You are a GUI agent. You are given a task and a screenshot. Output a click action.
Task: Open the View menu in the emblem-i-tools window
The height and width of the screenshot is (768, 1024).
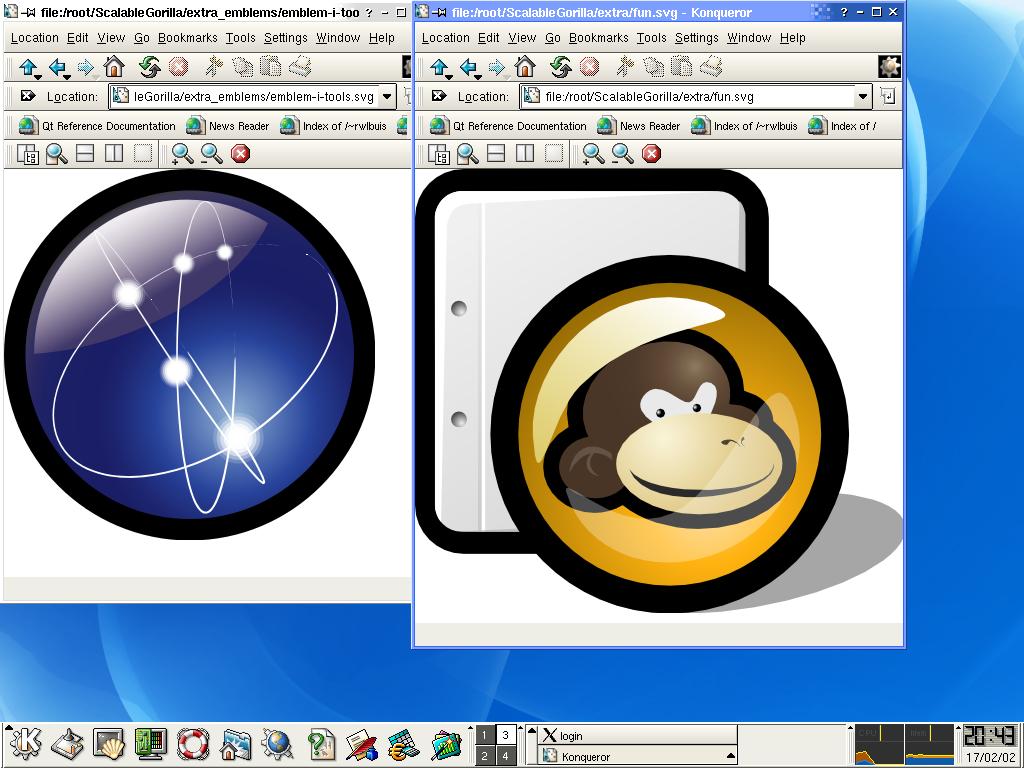(x=111, y=38)
